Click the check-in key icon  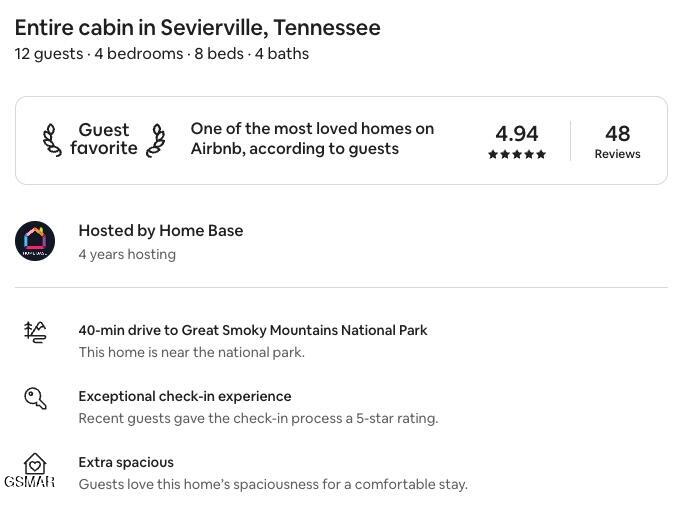(36, 398)
